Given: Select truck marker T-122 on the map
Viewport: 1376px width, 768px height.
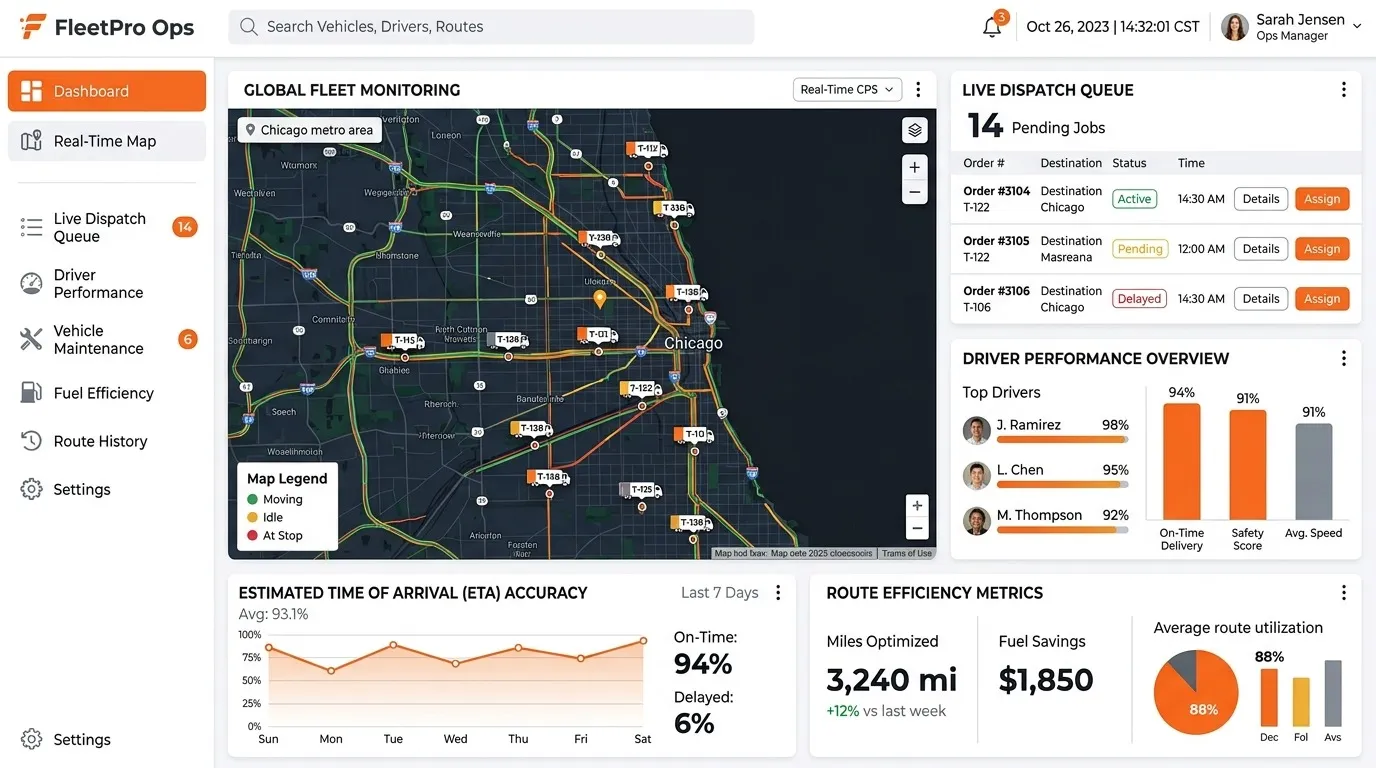Looking at the screenshot, I should [x=640, y=389].
